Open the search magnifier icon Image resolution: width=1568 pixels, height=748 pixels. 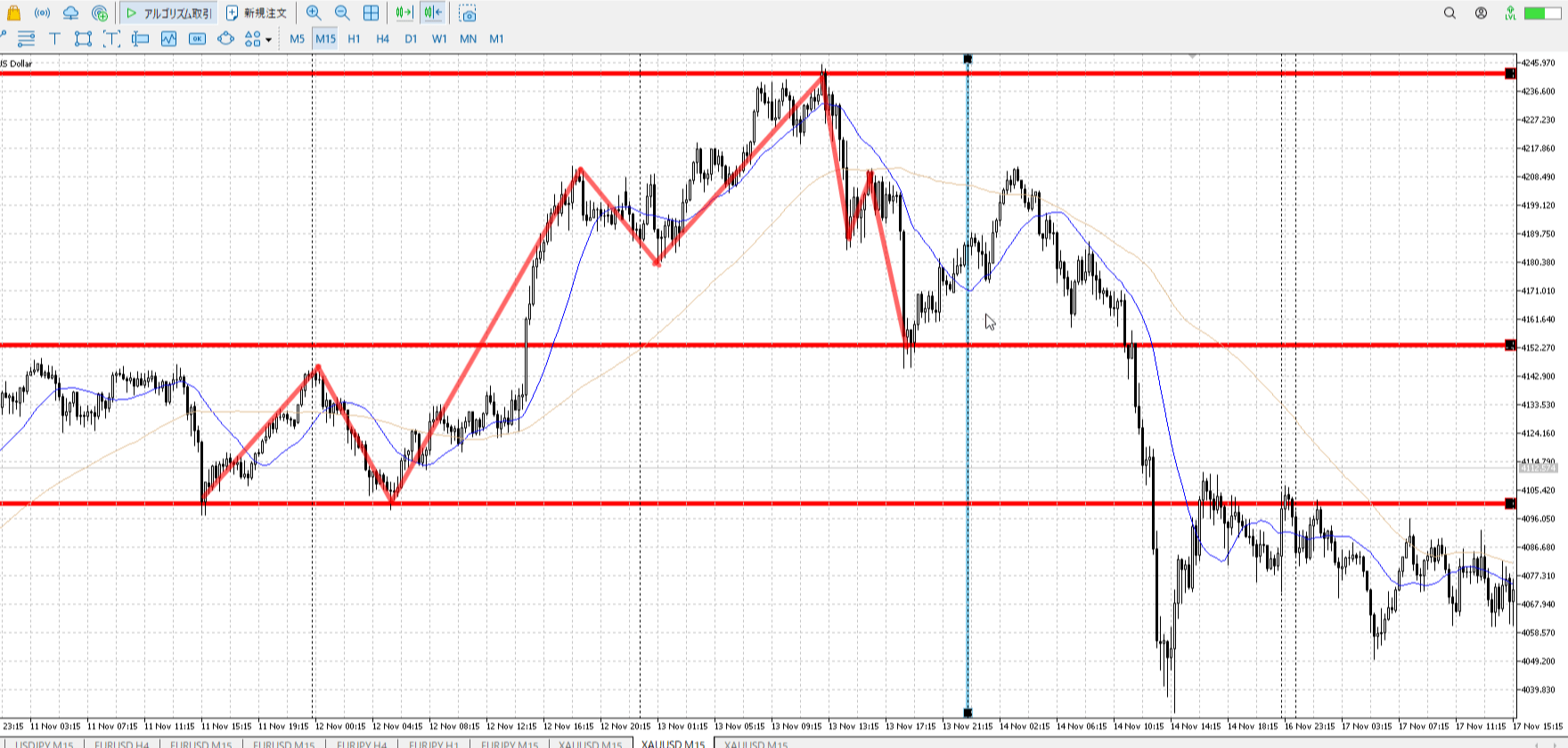coord(1450,13)
